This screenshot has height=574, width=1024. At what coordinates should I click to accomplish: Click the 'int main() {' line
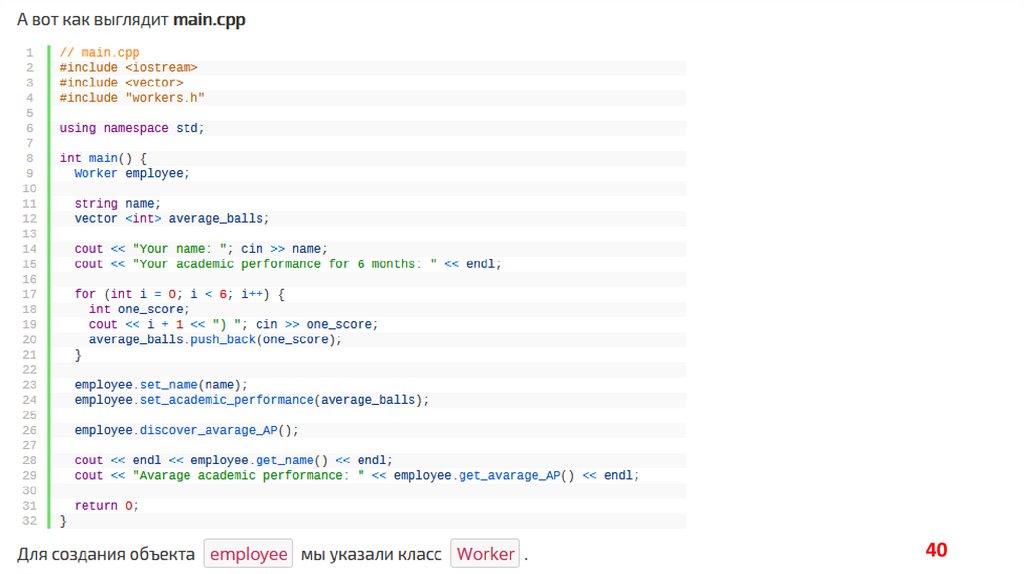coord(103,158)
